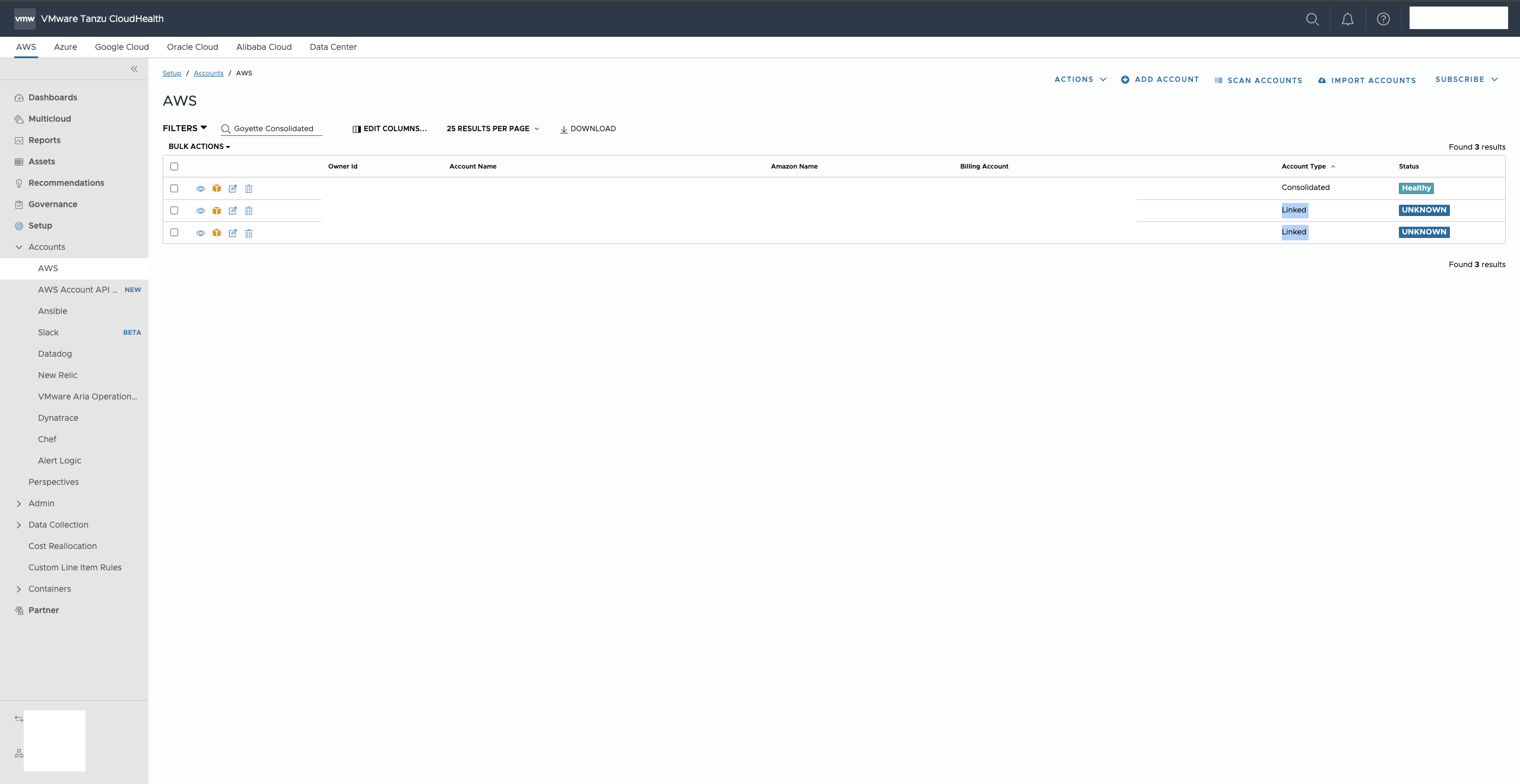Click the Goyette Consolidated search field
Screen dimensions: 1520x784
point(273,129)
